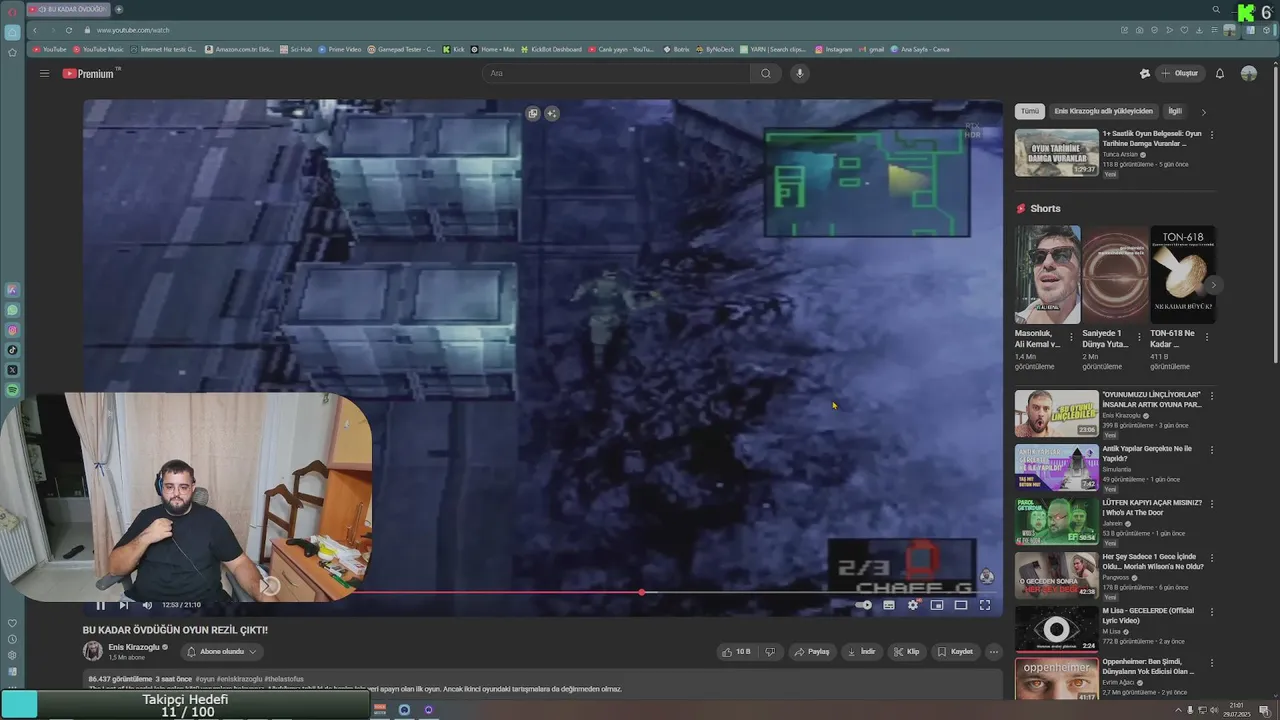This screenshot has height=720, width=1280.
Task: Open the OYUNUMUZU LİNÇLİYORLAR video title
Action: 1152,399
